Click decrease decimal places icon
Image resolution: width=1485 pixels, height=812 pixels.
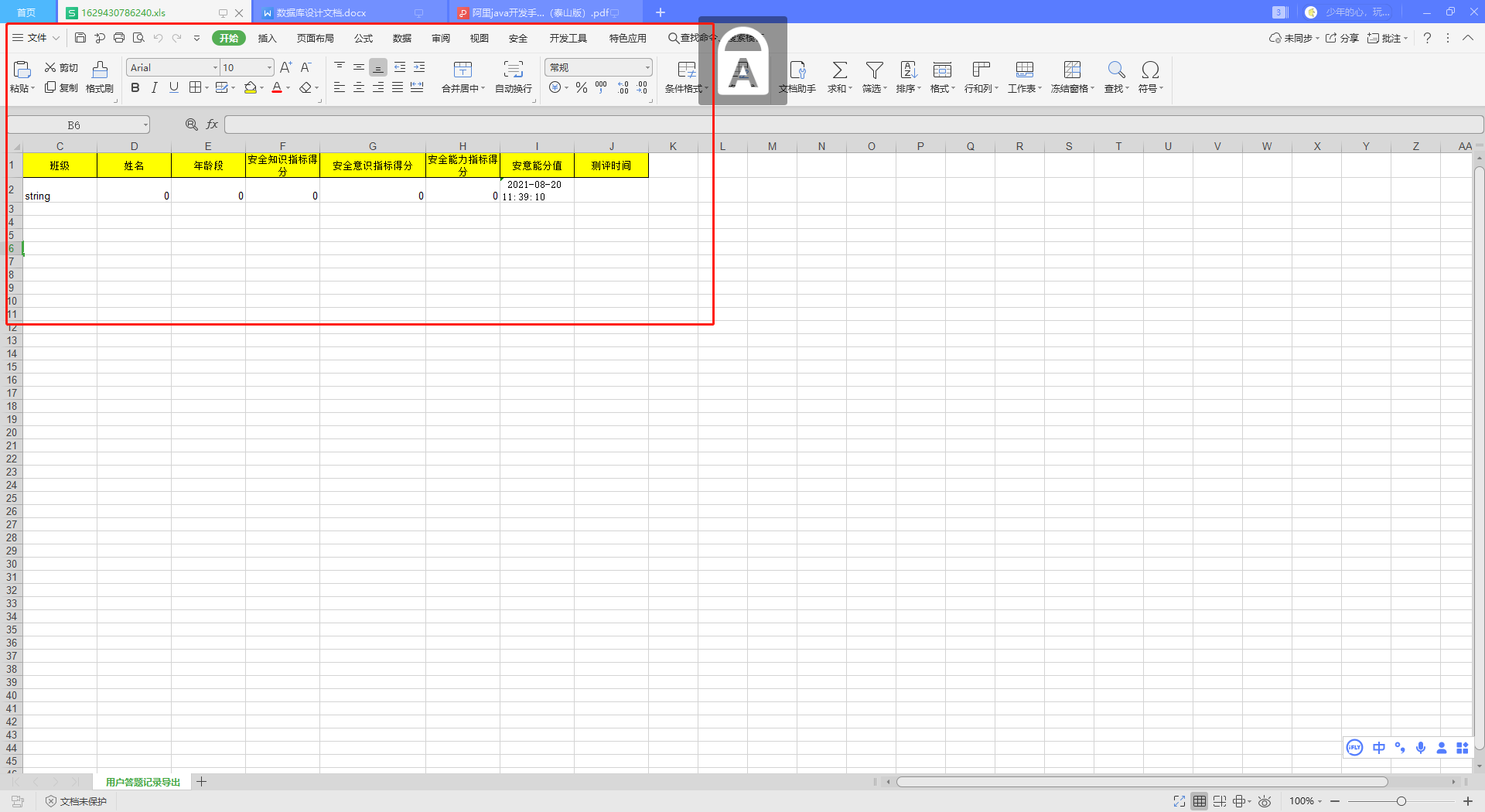click(643, 88)
